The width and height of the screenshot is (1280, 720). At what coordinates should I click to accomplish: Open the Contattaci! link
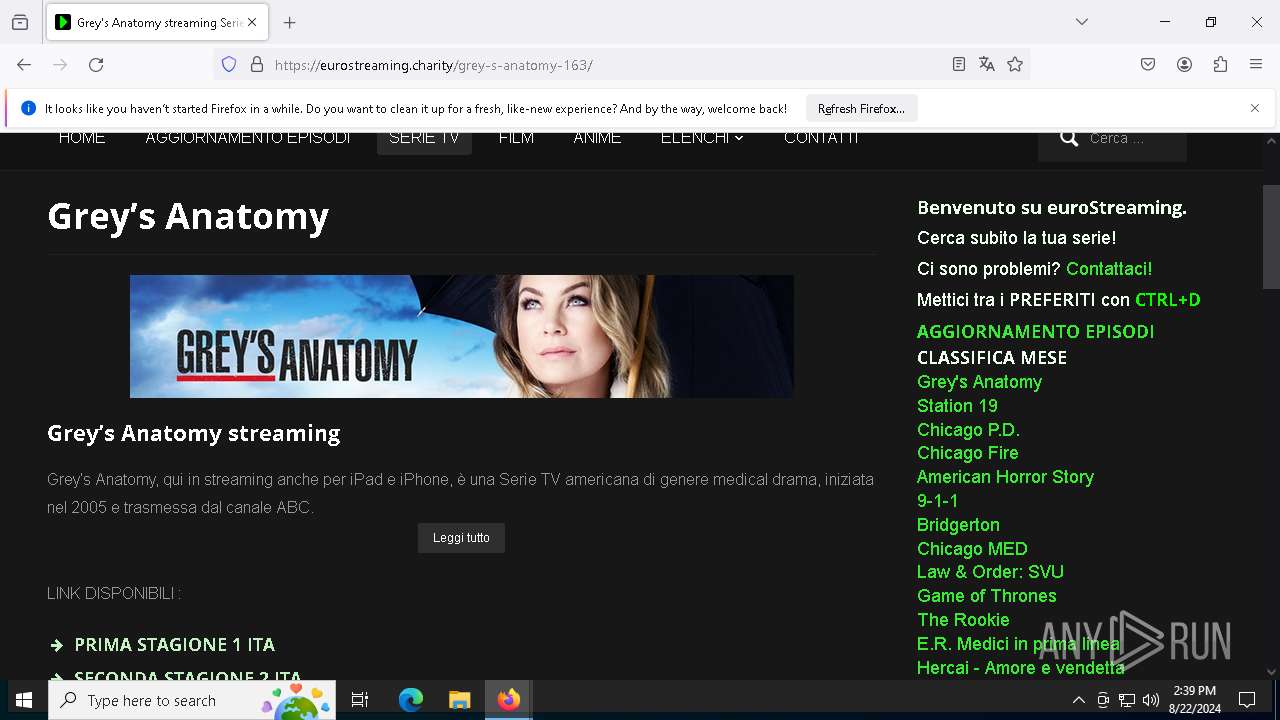pos(1109,269)
